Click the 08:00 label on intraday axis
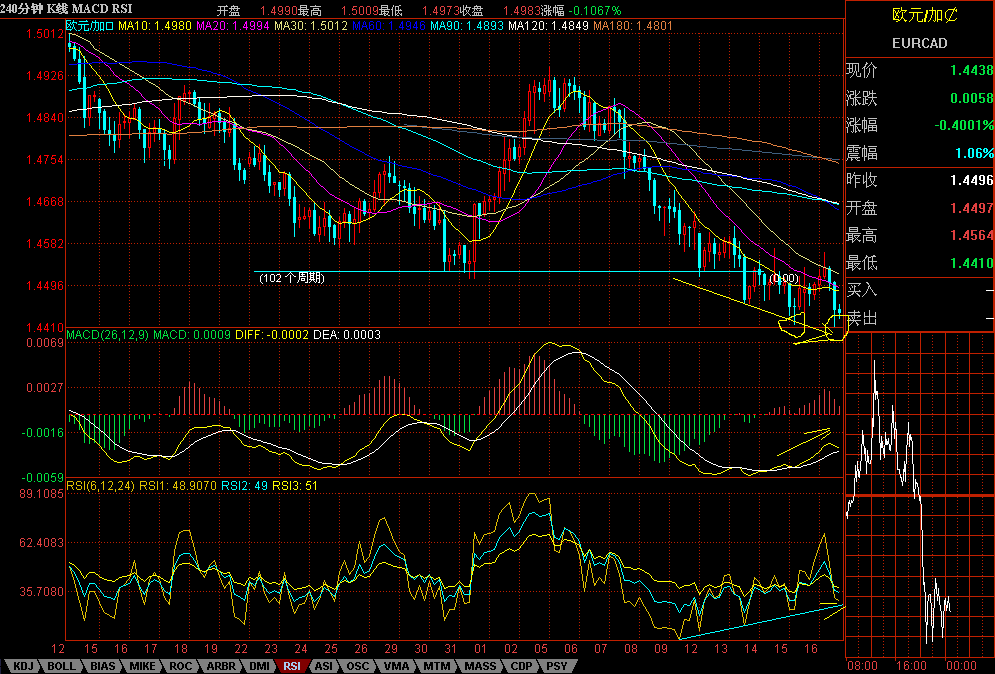The height and width of the screenshot is (674, 995). tap(862, 666)
